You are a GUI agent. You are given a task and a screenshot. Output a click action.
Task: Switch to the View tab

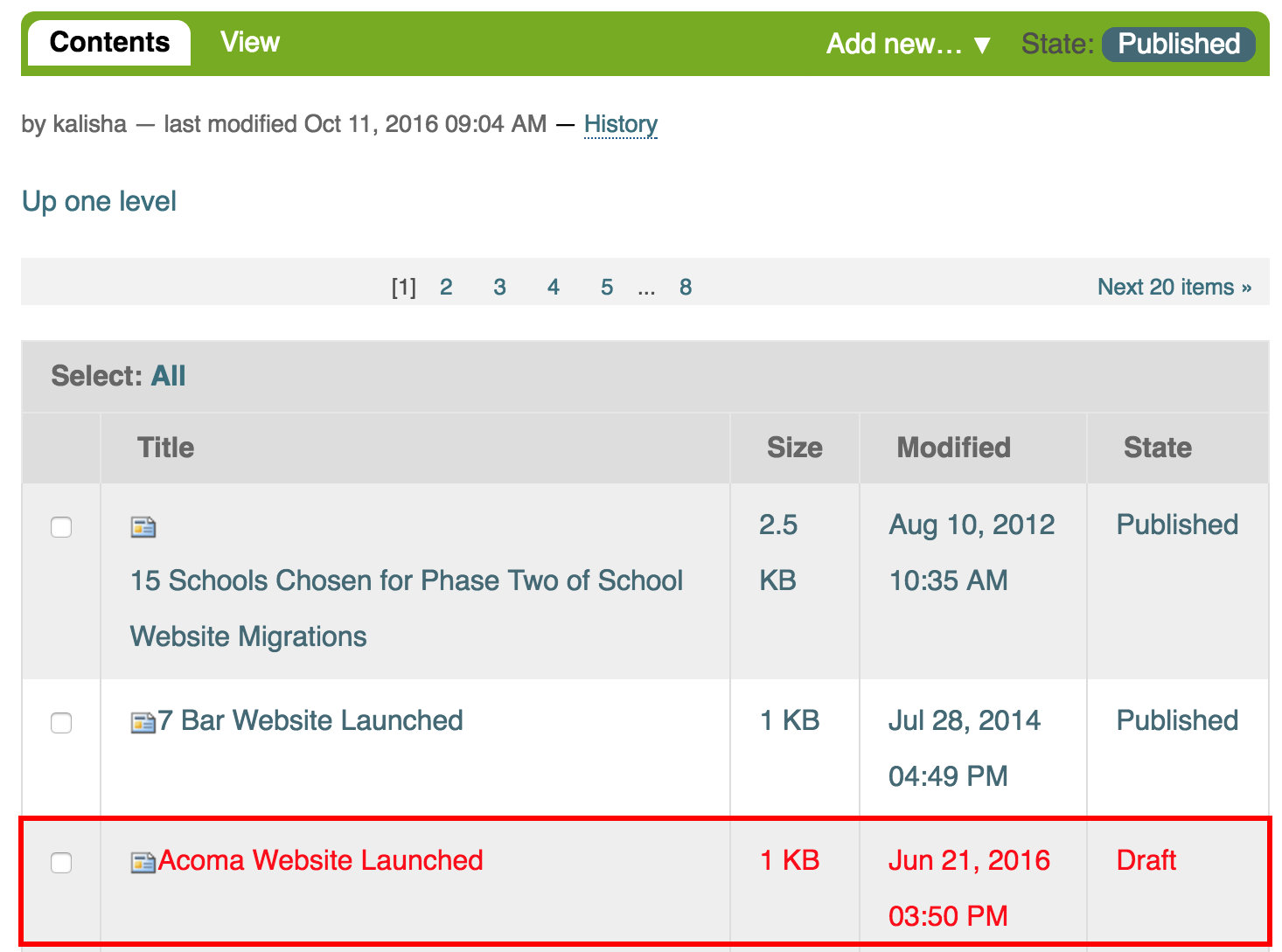click(250, 42)
